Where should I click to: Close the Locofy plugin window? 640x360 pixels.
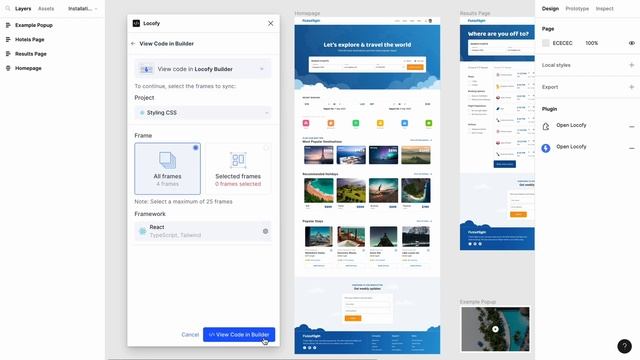[x=271, y=23]
